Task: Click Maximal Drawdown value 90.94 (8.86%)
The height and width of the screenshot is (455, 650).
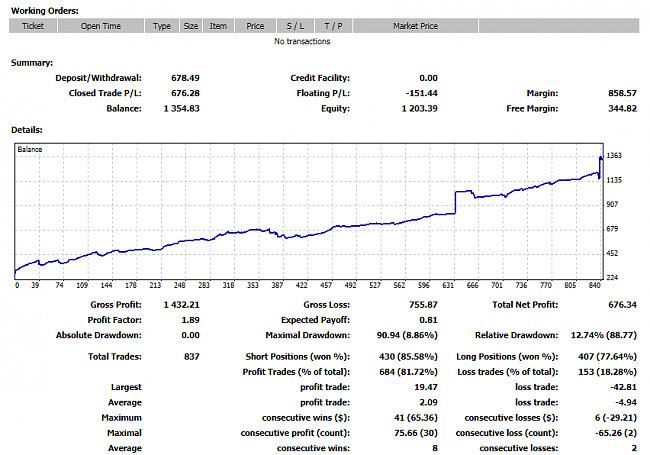Action: point(407,335)
